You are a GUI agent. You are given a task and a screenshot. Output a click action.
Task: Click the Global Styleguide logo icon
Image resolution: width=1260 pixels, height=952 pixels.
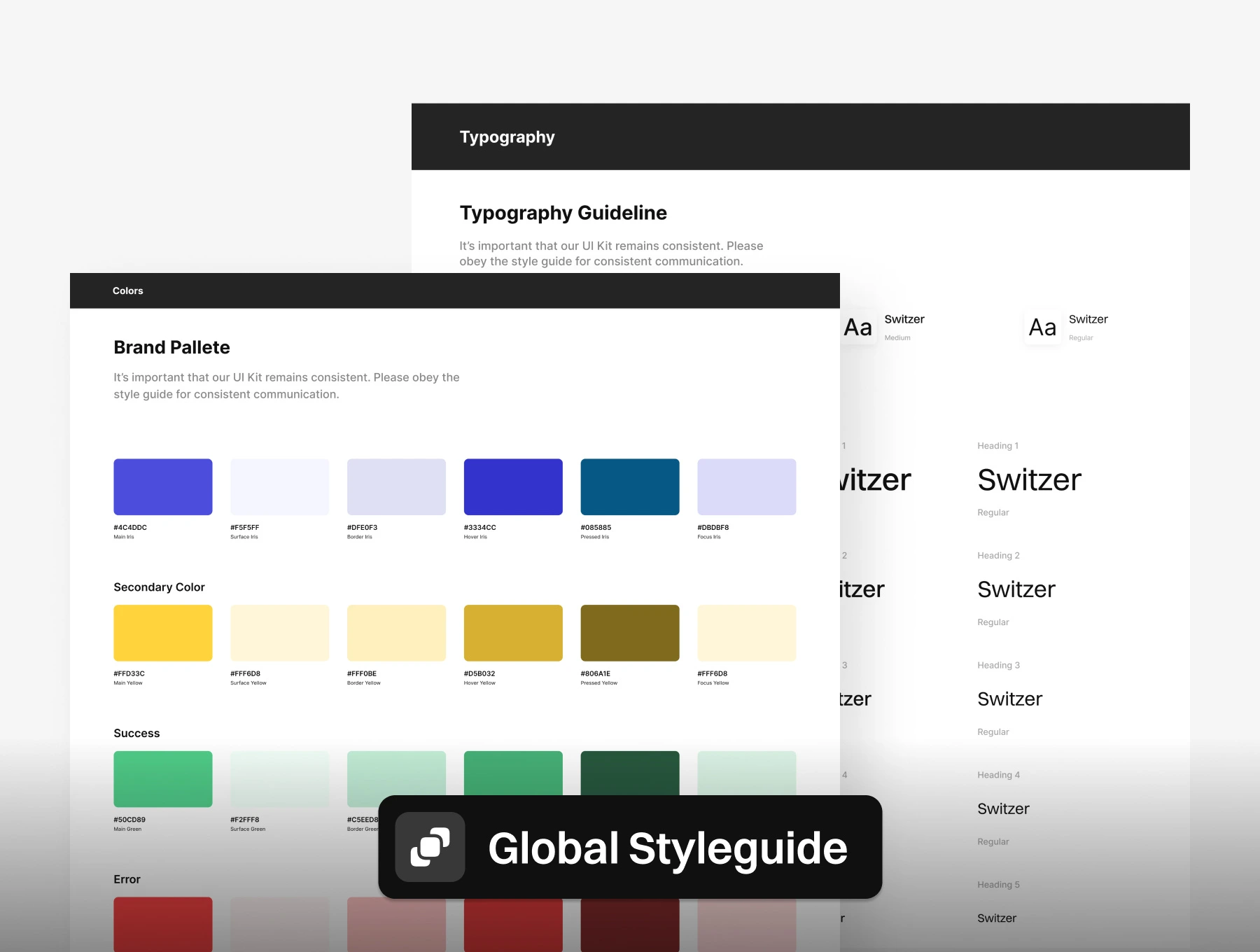pos(430,847)
